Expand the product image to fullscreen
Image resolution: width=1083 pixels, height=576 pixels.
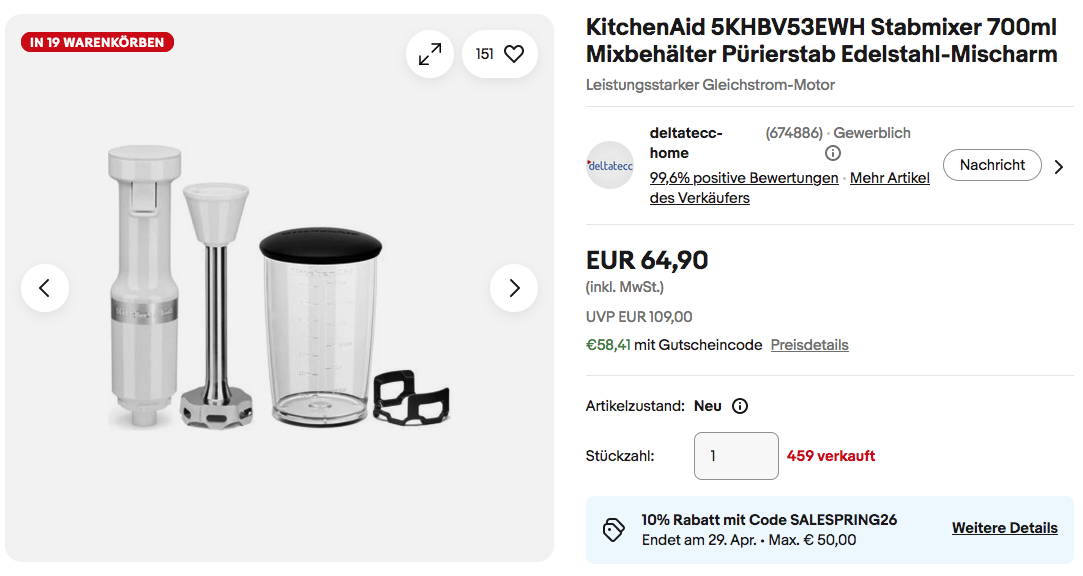pos(430,54)
